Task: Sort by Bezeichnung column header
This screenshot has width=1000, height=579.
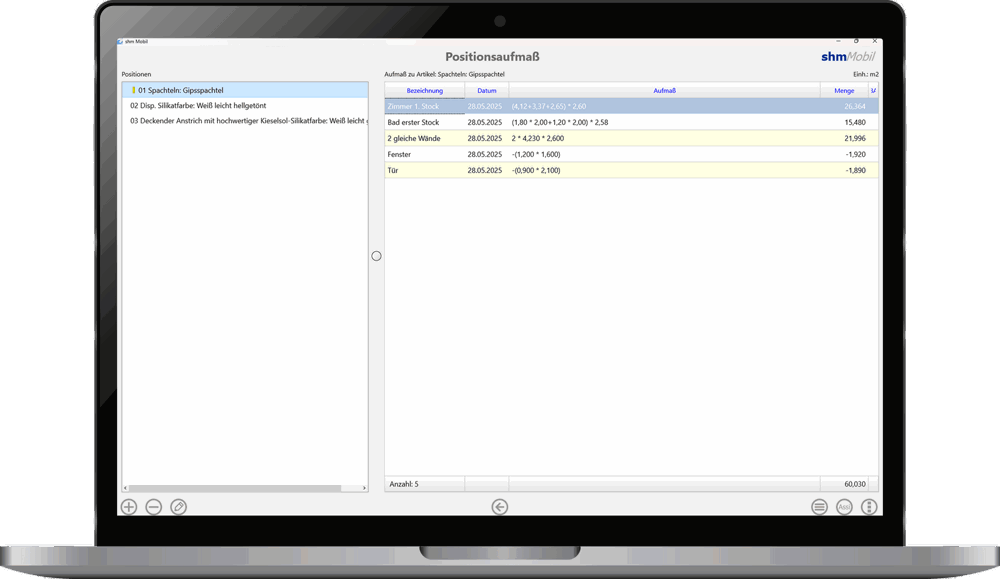Action: (x=424, y=91)
